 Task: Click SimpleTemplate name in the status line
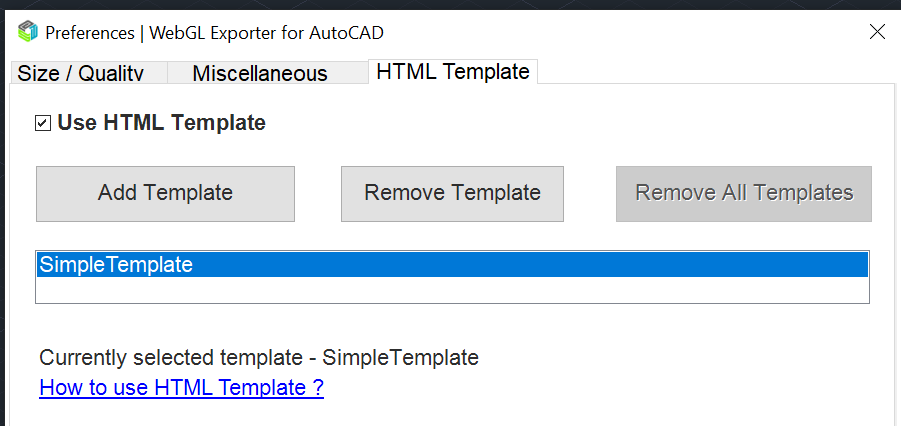point(400,358)
